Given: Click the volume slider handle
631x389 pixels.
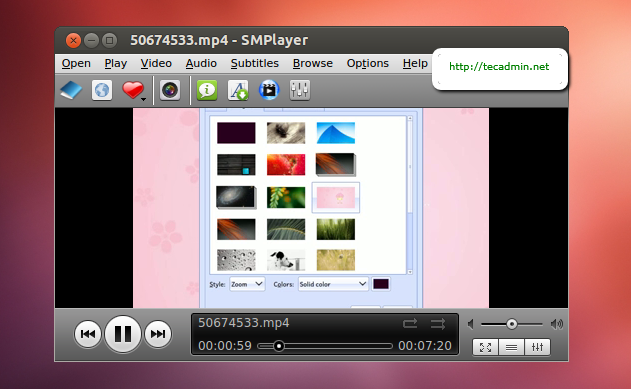Looking at the screenshot, I should click(x=511, y=324).
